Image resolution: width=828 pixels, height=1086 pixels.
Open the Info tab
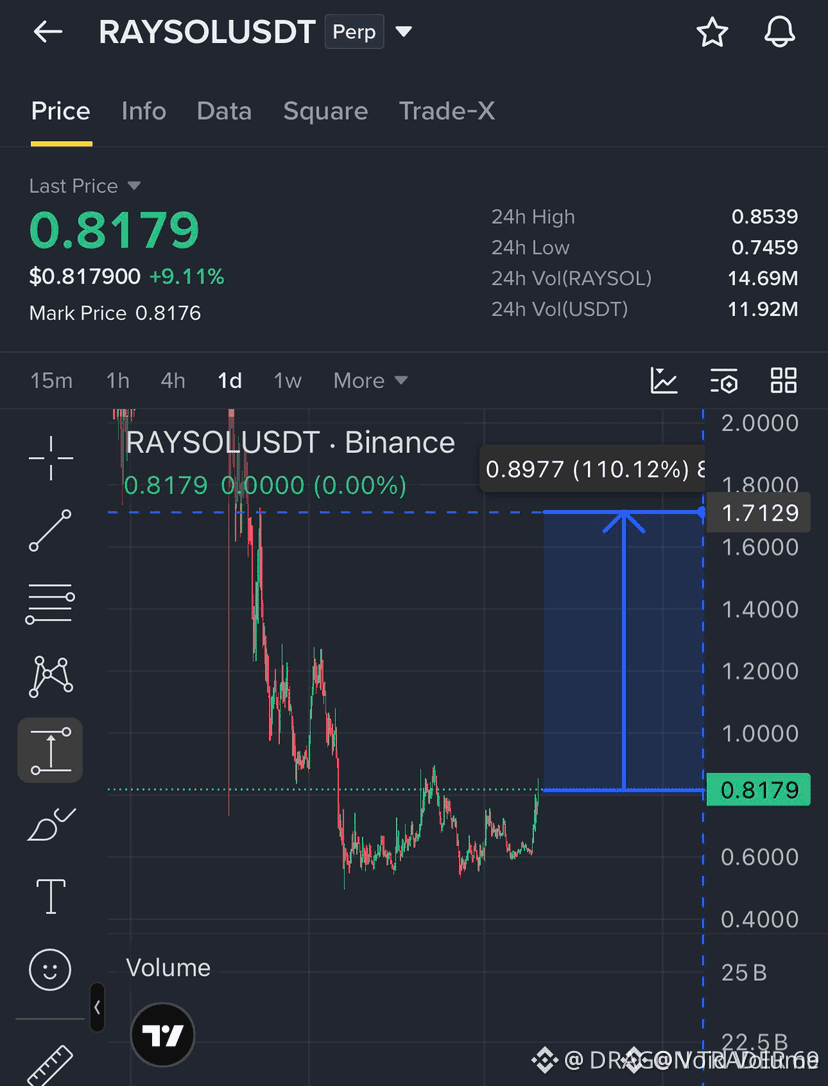click(143, 111)
